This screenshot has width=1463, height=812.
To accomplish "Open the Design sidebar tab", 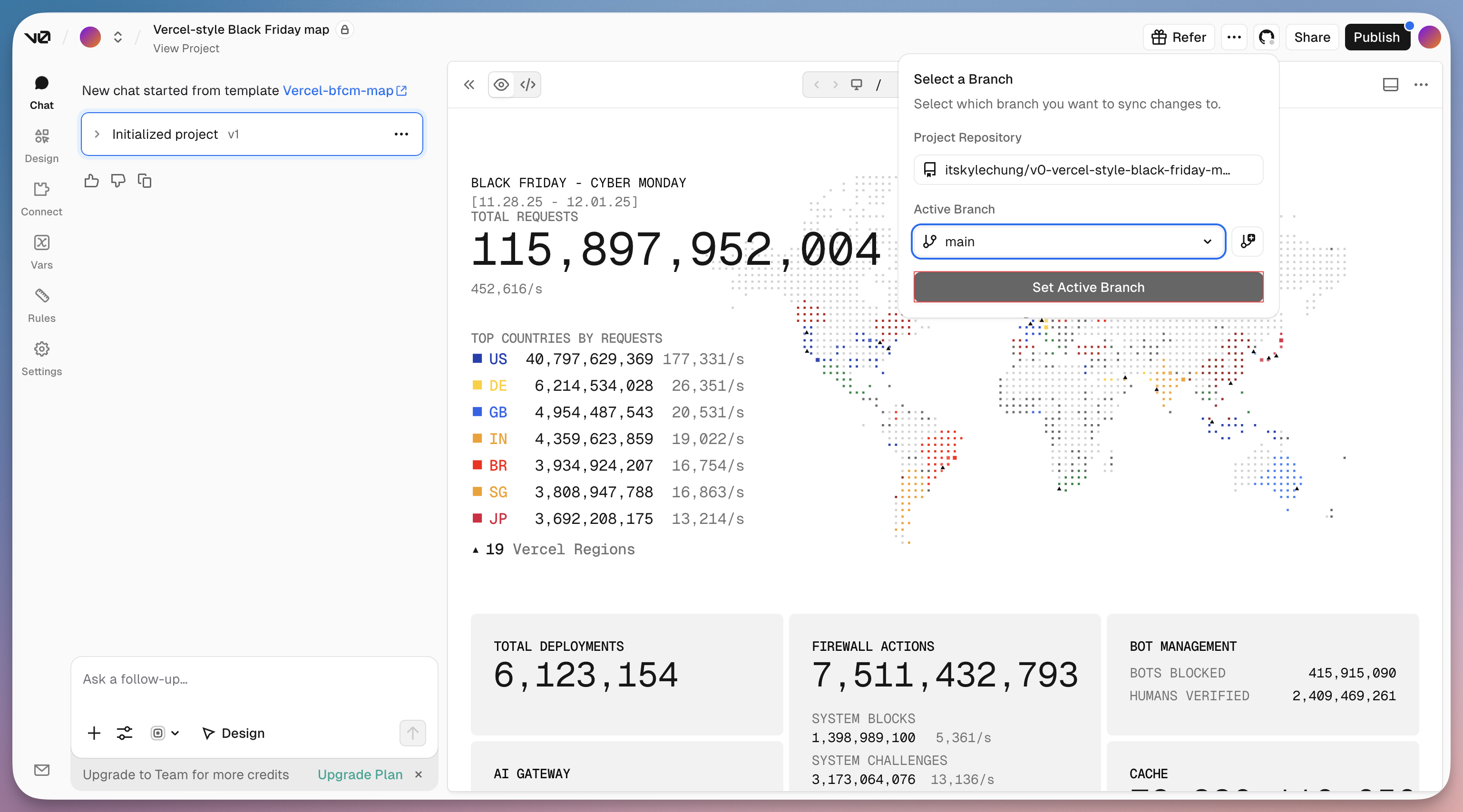I will click(41, 145).
